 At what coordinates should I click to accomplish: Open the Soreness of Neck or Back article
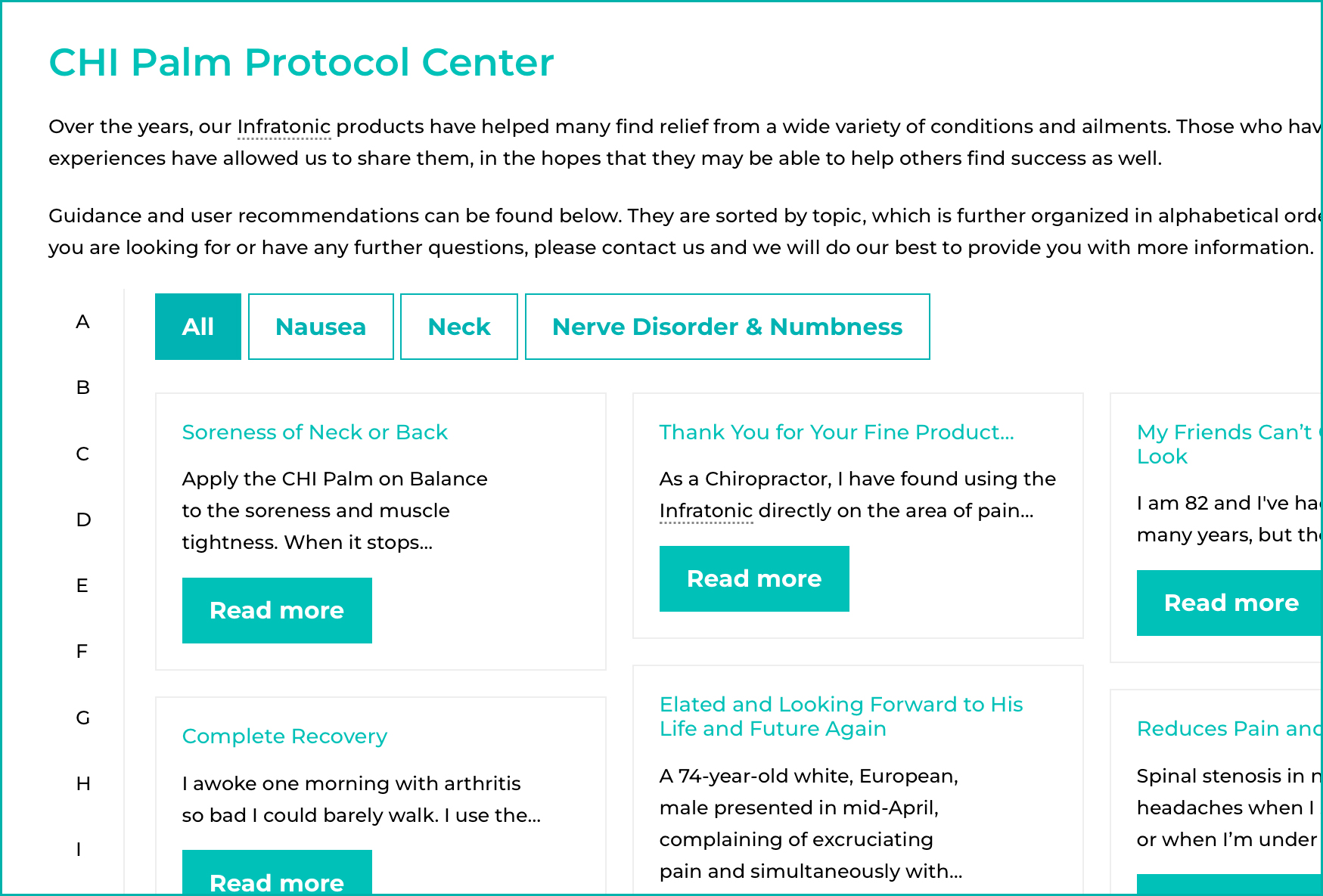click(x=315, y=432)
